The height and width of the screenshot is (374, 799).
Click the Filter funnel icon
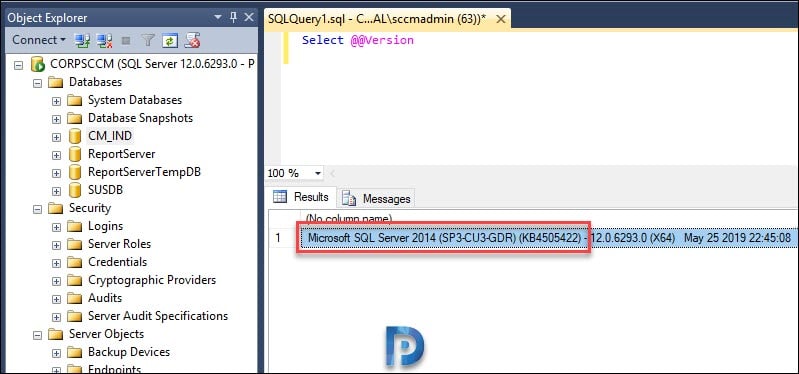pos(147,40)
